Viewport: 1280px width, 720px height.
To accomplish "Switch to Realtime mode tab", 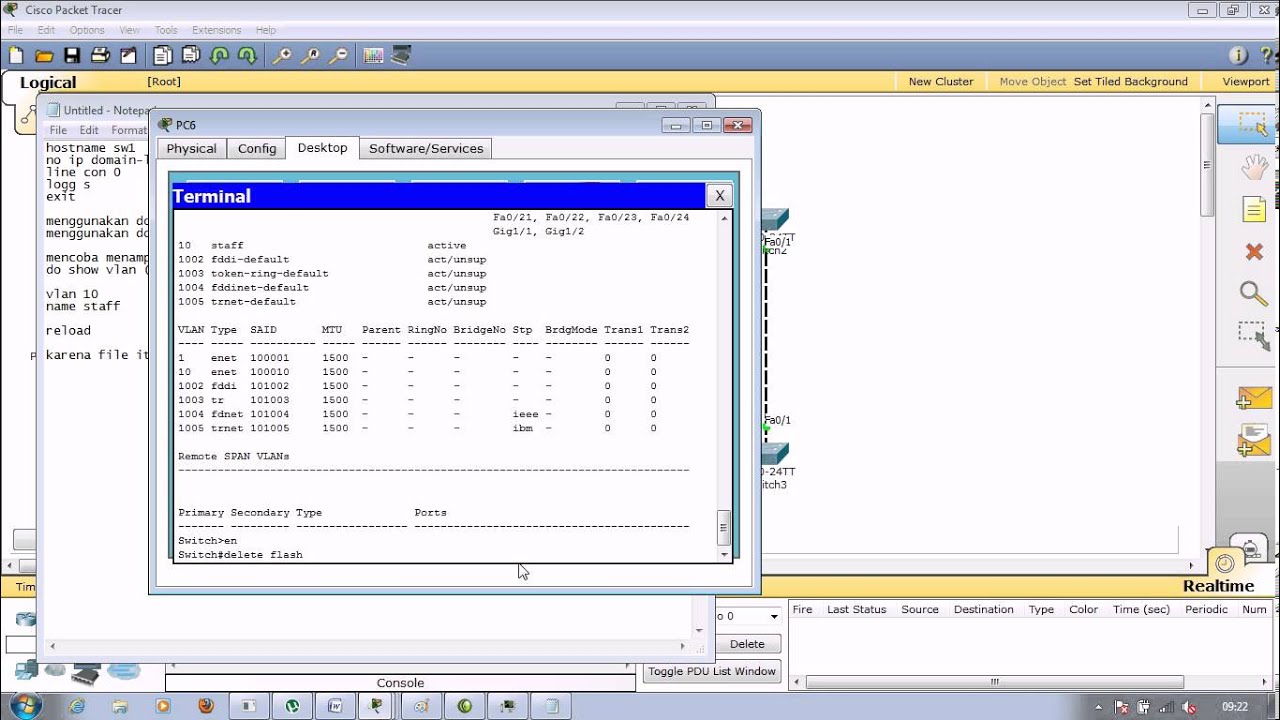I will tap(1218, 586).
